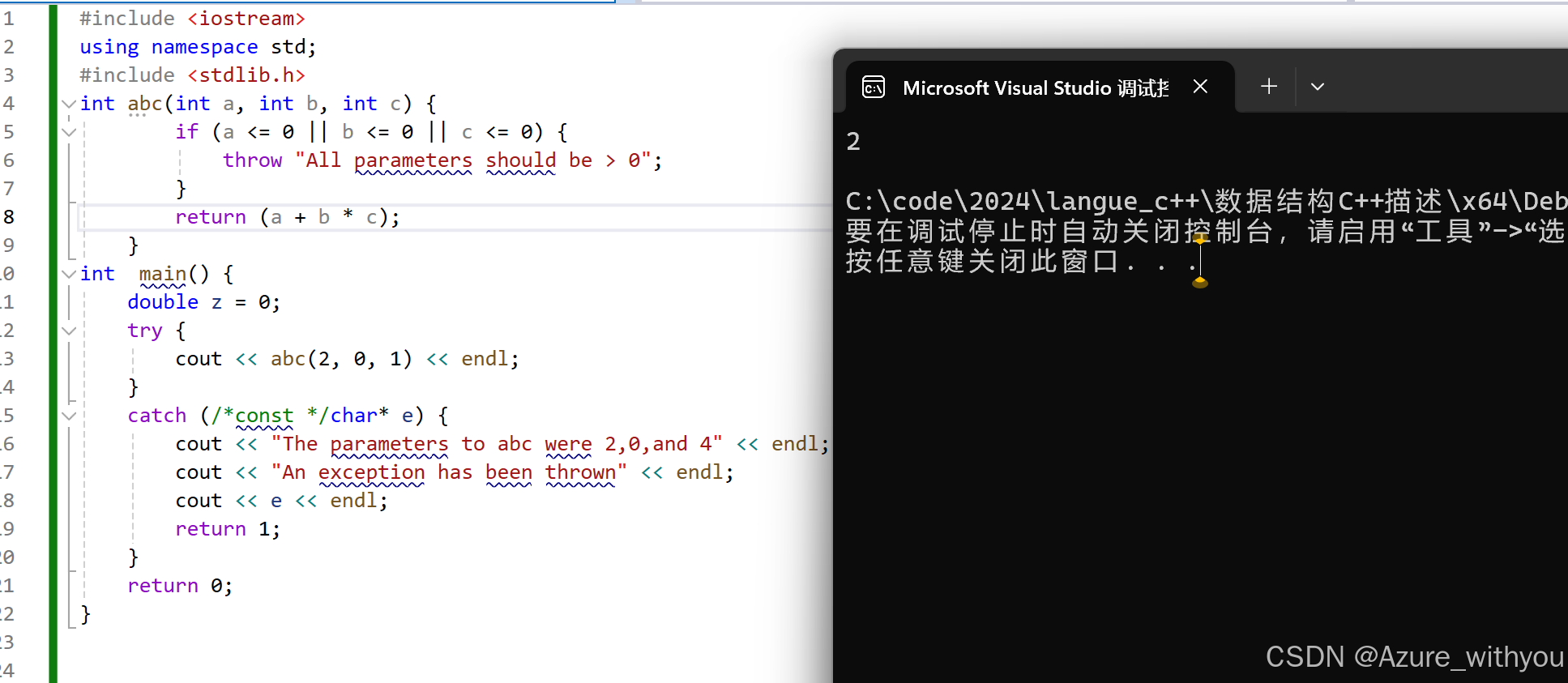Click 'cout << e << endl;' line
Screen dimensions: 1568x683
pyautogui.click(x=282, y=501)
